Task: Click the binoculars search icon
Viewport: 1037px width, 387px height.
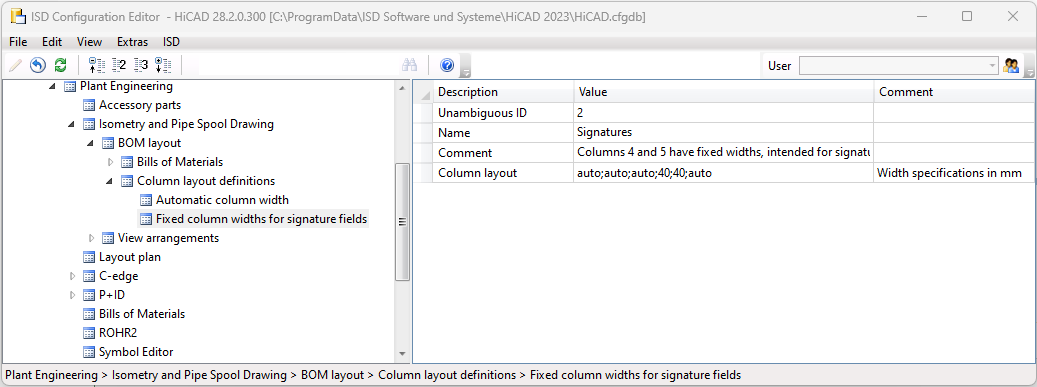Action: pyautogui.click(x=409, y=65)
